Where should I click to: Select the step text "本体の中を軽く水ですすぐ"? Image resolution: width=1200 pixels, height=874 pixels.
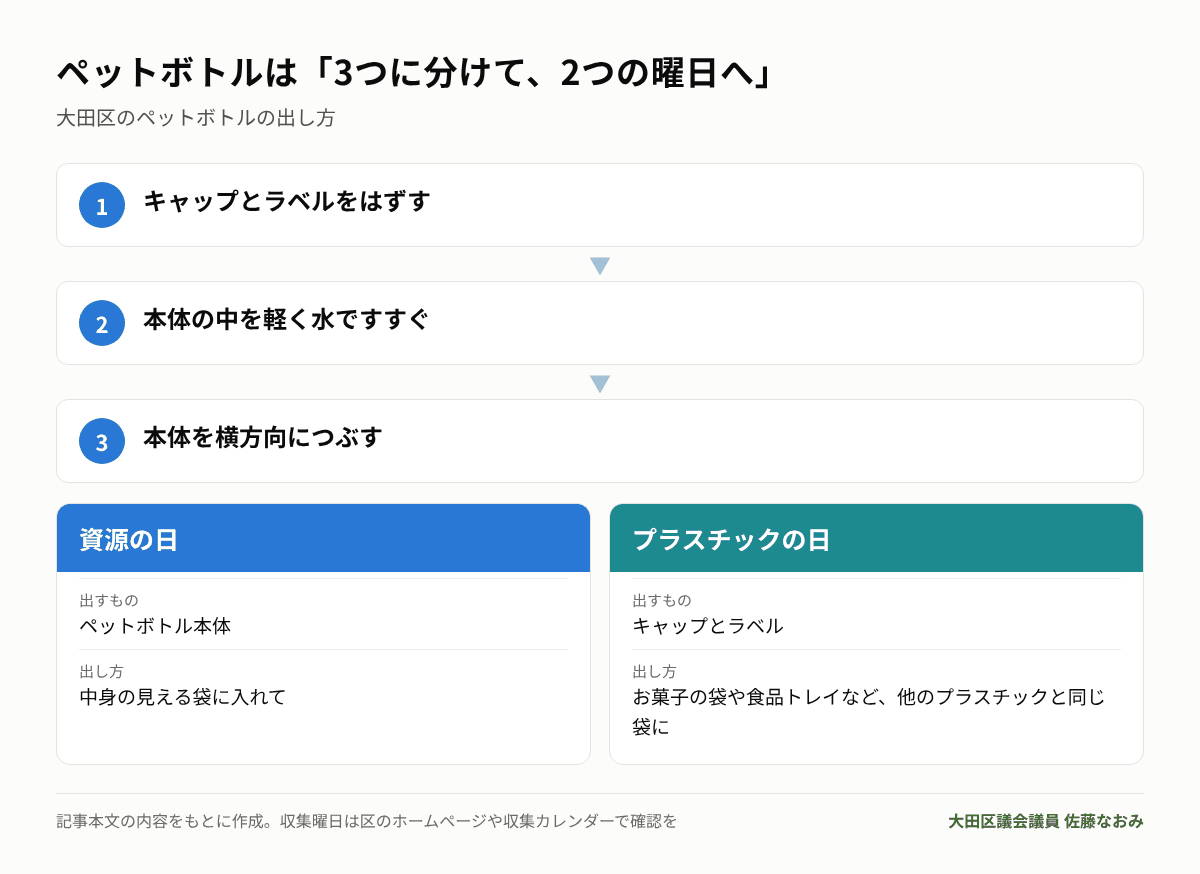pos(286,320)
